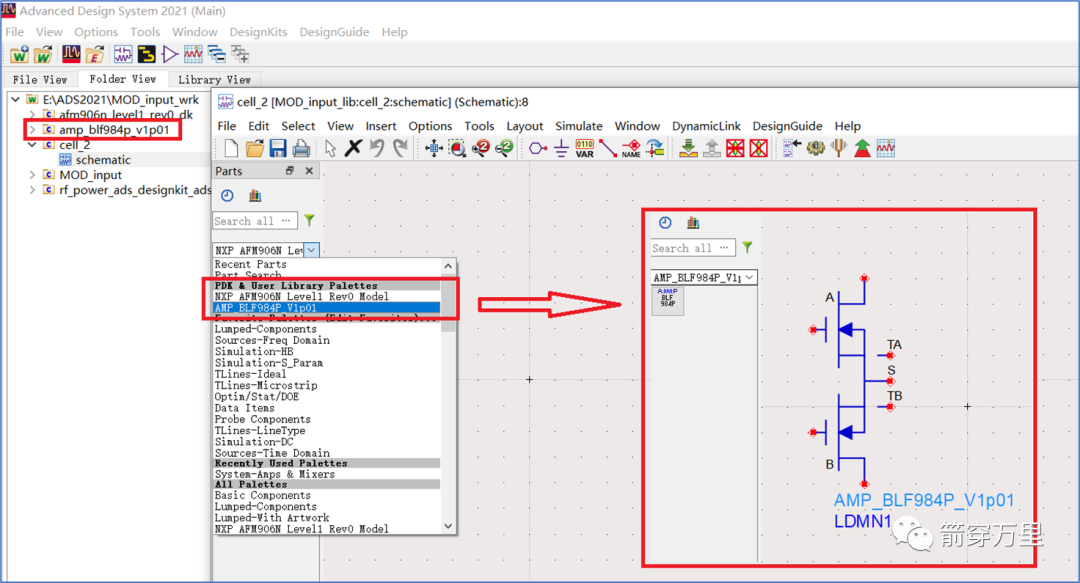Switch to the Library View tab
Viewport: 1080px width, 583px height.
tap(214, 79)
